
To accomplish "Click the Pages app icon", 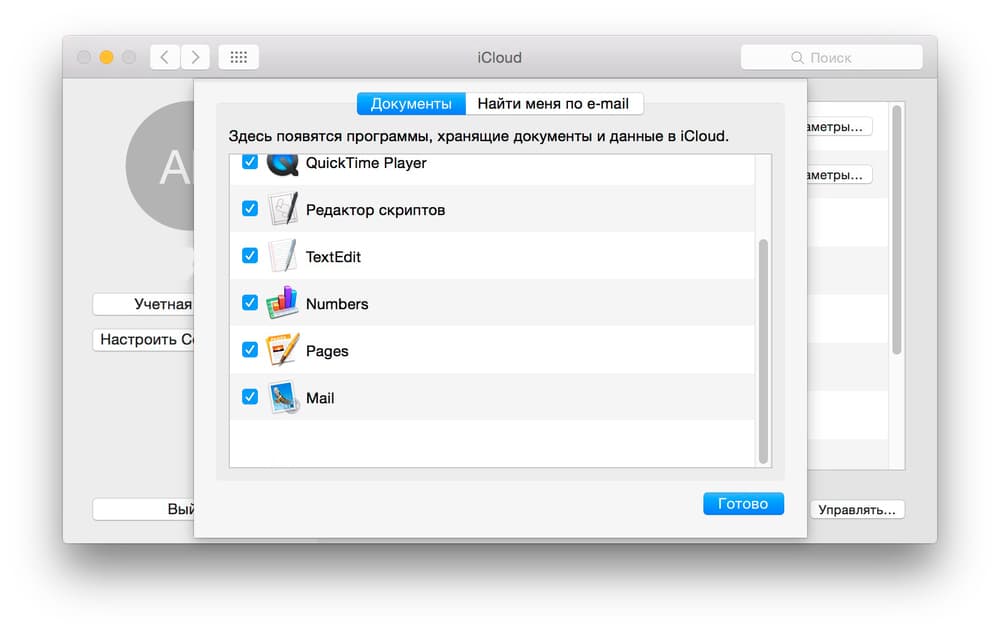I will click(x=282, y=350).
